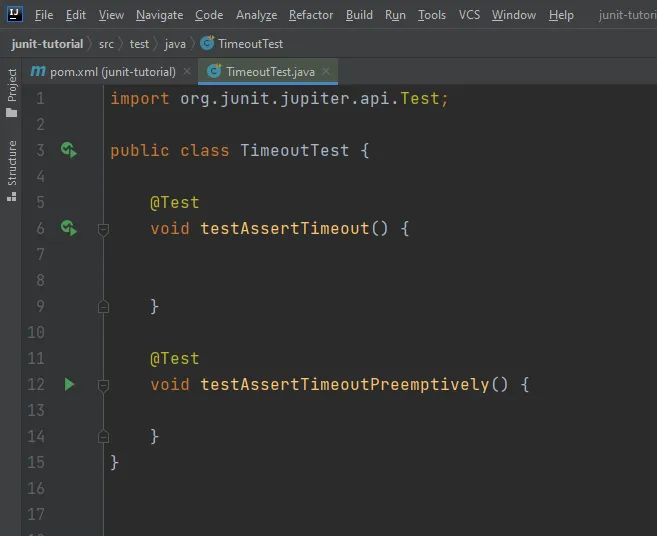
Task: Open the Project tool window
Action: 12,93
